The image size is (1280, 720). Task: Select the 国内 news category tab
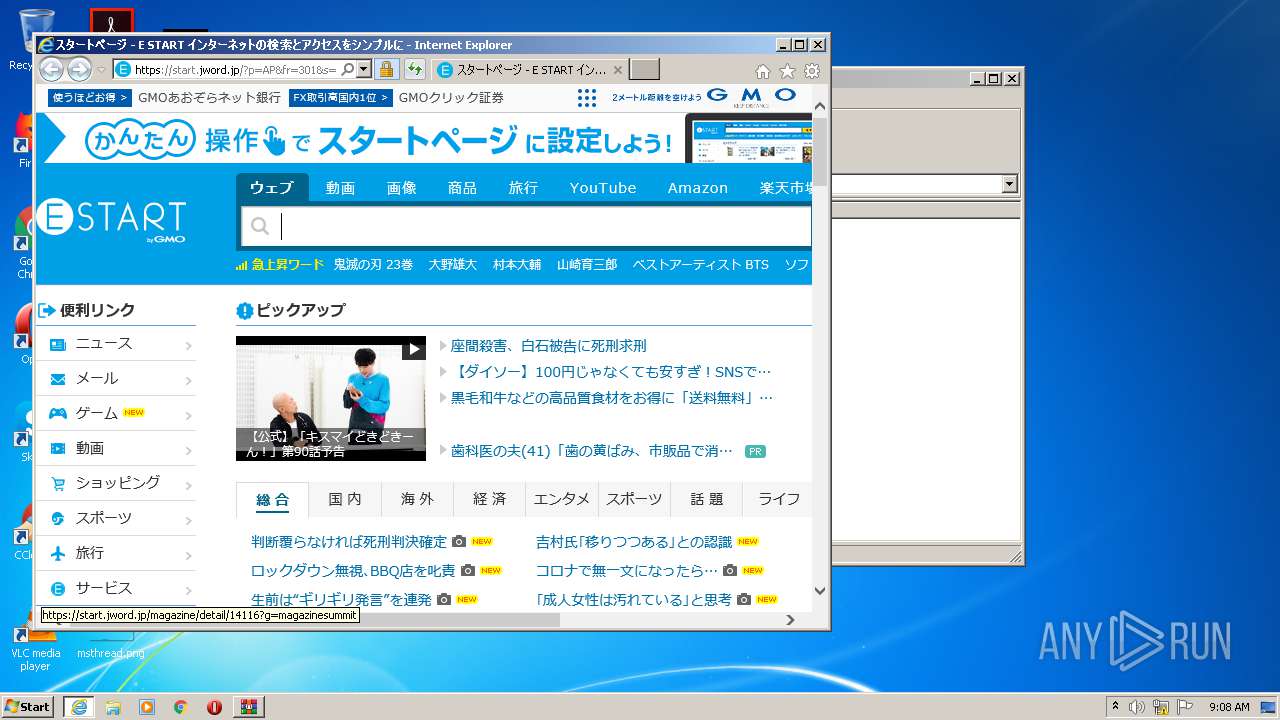click(x=345, y=499)
